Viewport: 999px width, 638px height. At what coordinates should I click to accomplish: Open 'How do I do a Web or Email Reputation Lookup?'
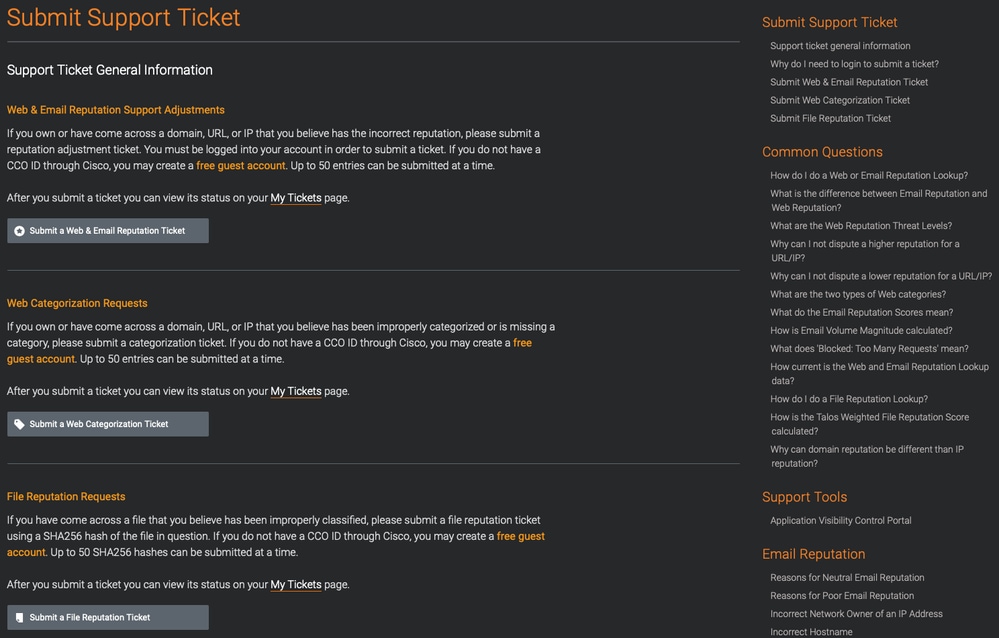[868, 175]
